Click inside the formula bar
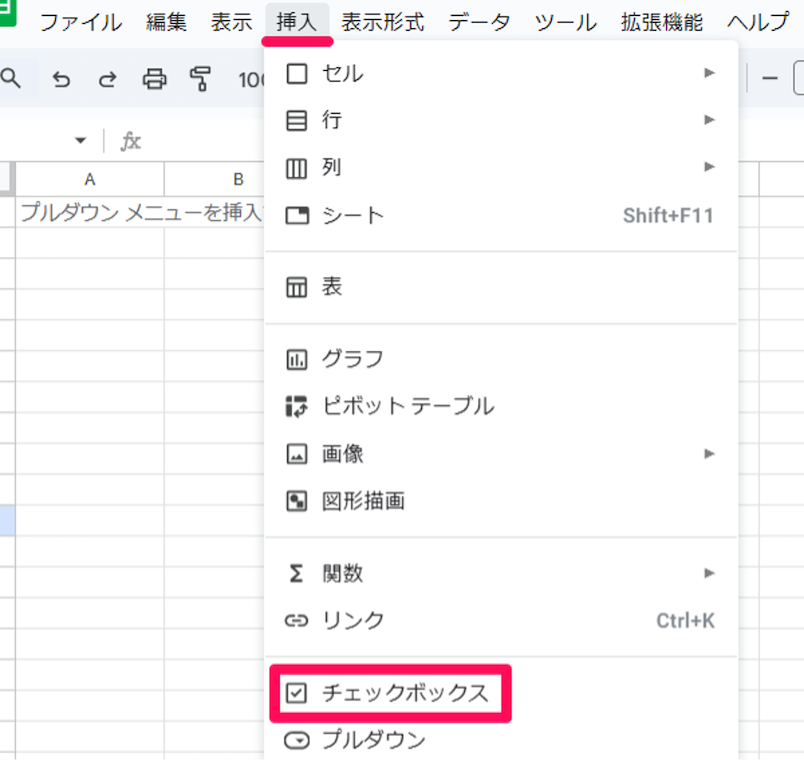 (200, 141)
